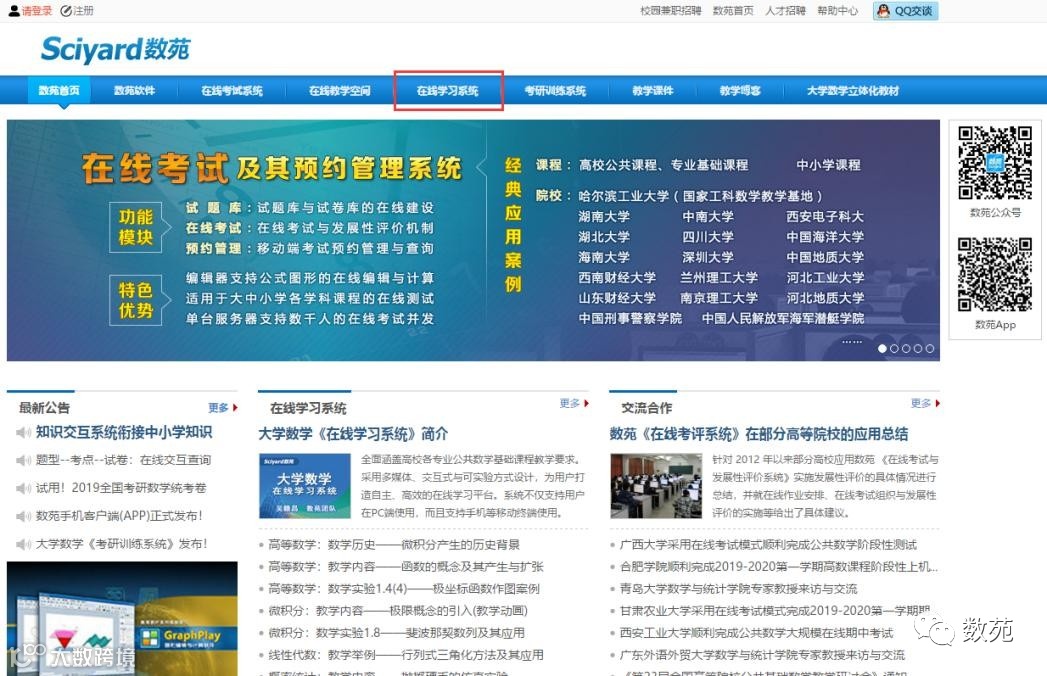1047x676 pixels.
Task: Click speaker icon beside 数苑手机客户端(APP)正式发布
Action: [x=23, y=516]
